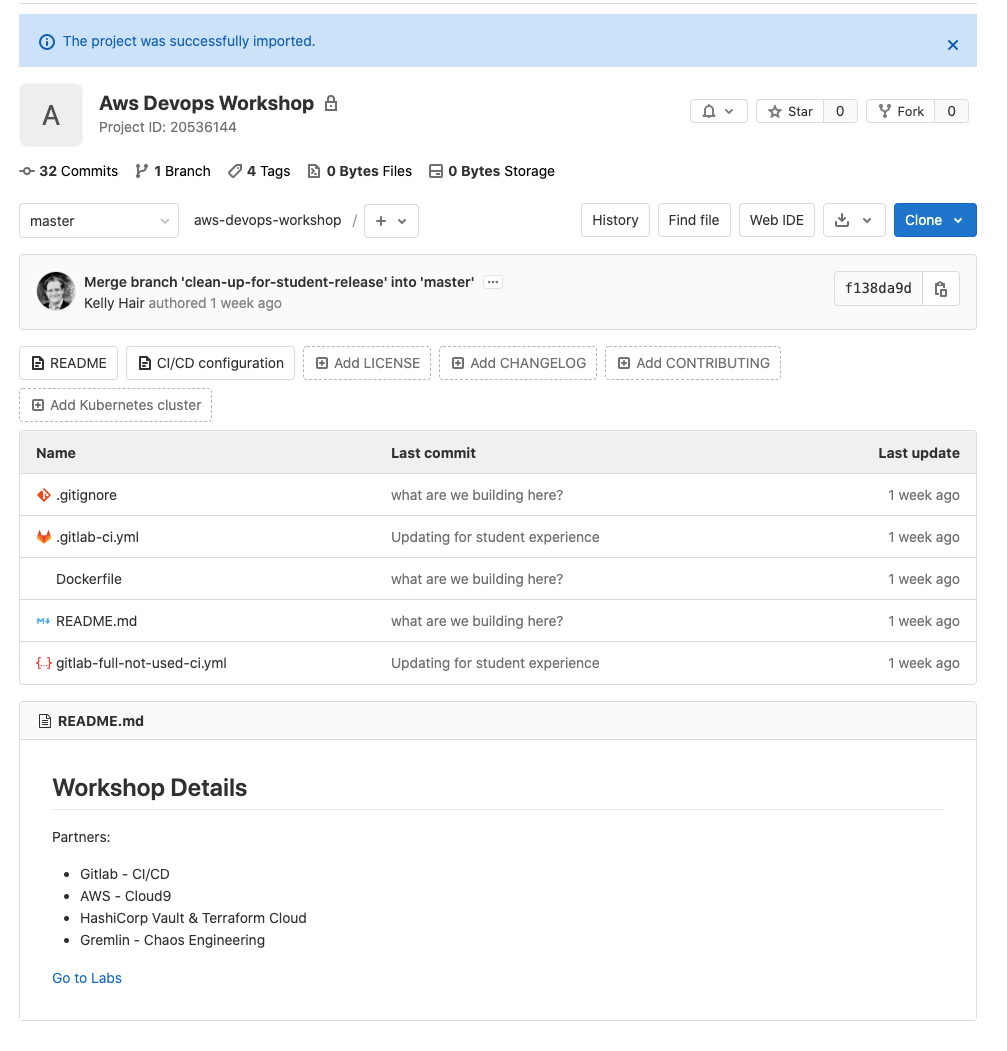This screenshot has height=1051, width=1007.
Task: Click Add LICENSE
Action: (367, 363)
